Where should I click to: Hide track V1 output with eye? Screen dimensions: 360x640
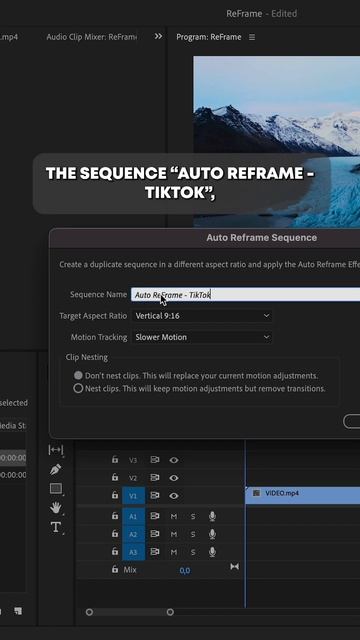click(174, 496)
